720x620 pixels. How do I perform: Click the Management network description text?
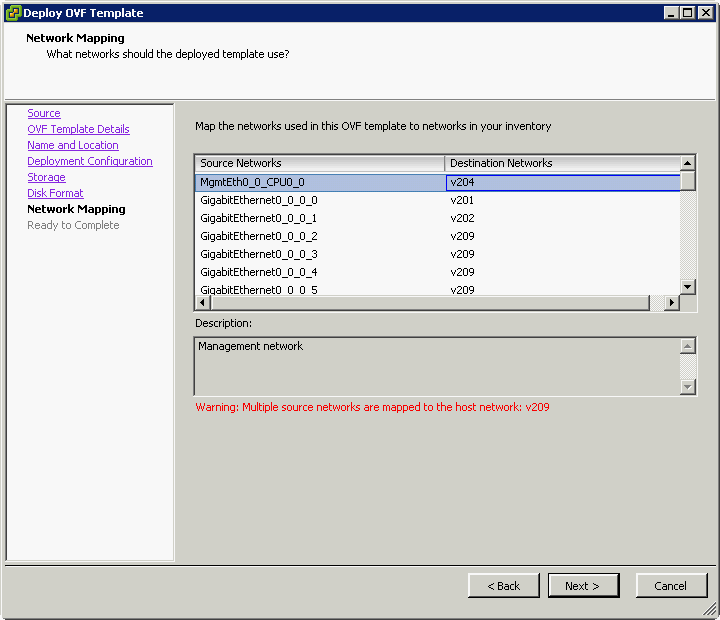tap(250, 346)
